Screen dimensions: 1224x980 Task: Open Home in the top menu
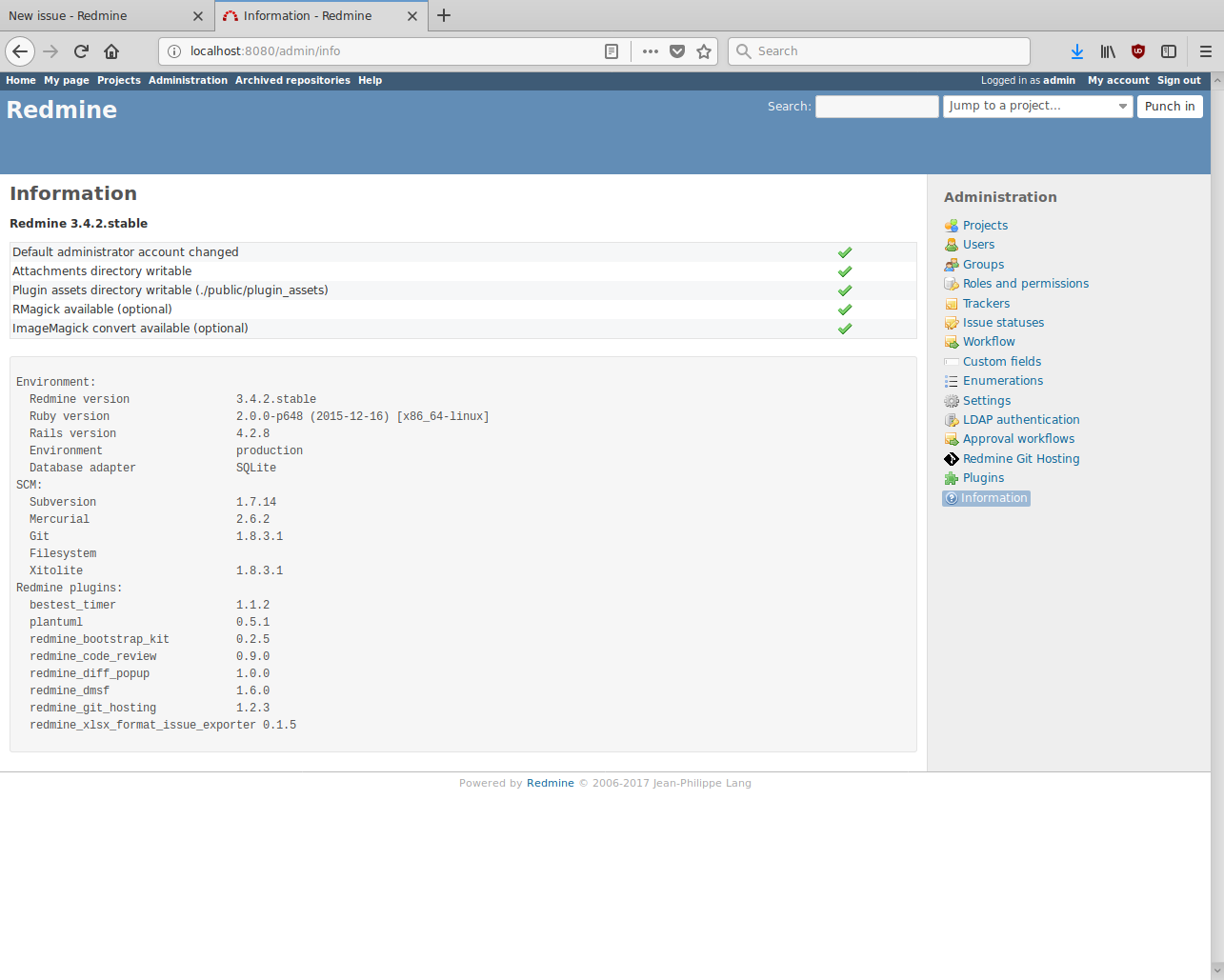21,81
